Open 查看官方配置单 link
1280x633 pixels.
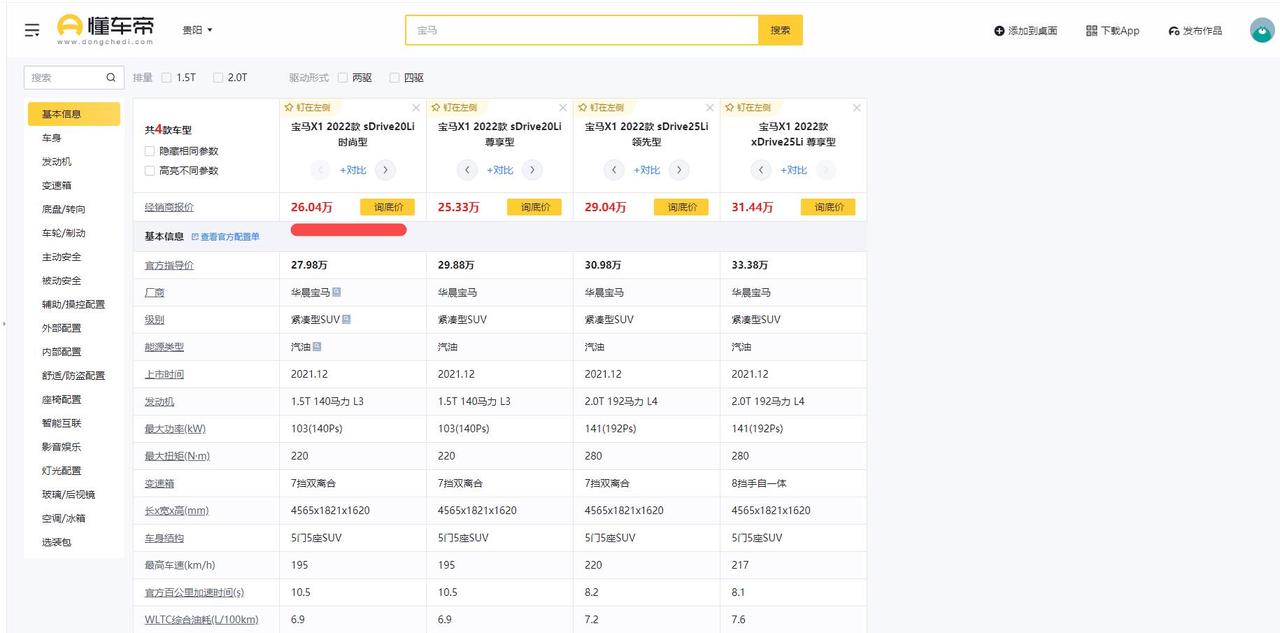pyautogui.click(x=225, y=237)
